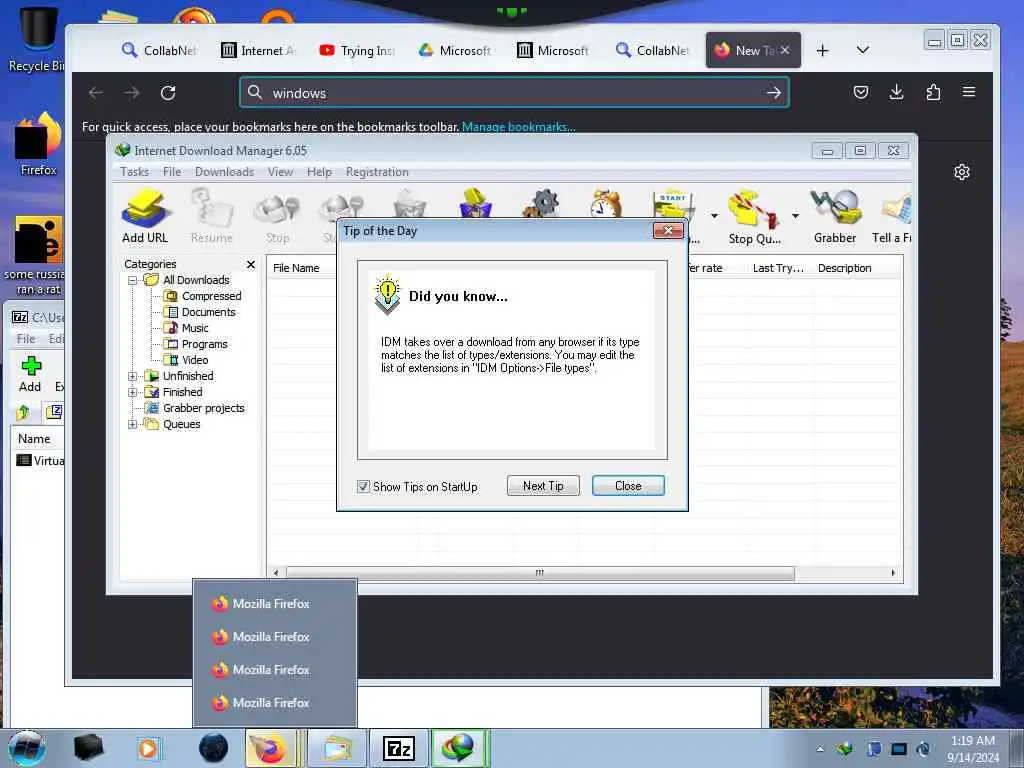Click the right arrow of IDM horizontal scrollbar
1024x768 pixels.
point(893,573)
